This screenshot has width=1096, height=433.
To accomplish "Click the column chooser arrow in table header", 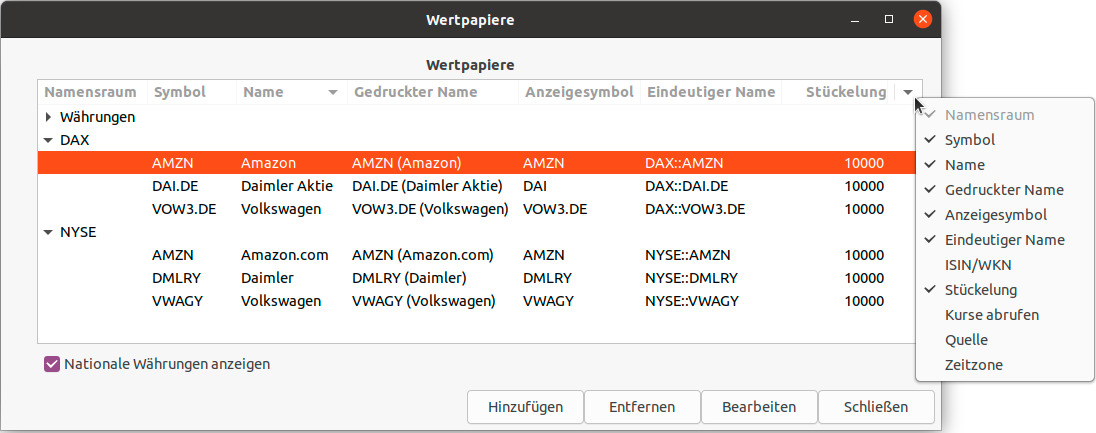I will click(908, 92).
